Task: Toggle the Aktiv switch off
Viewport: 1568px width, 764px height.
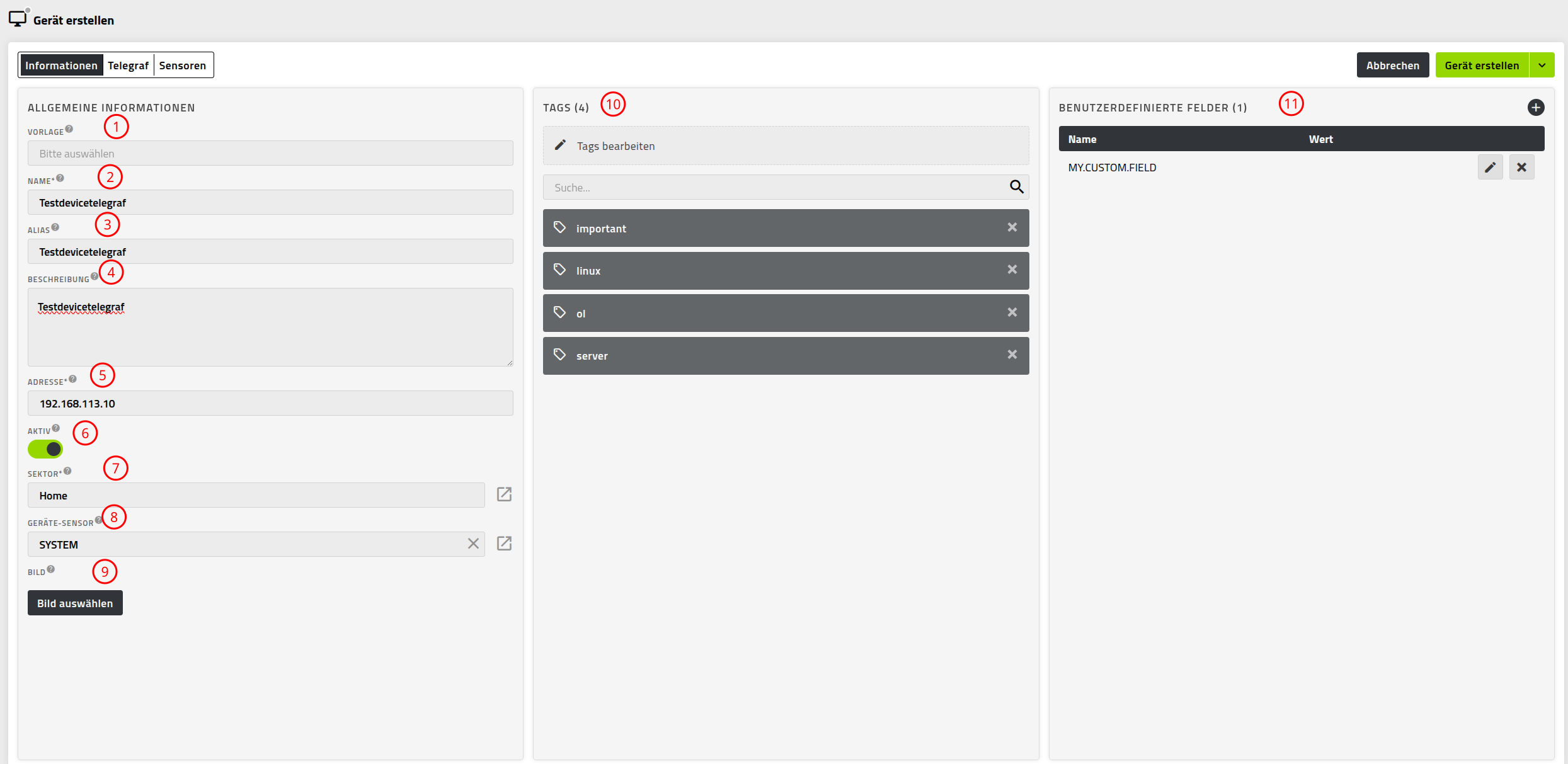Action: [45, 449]
